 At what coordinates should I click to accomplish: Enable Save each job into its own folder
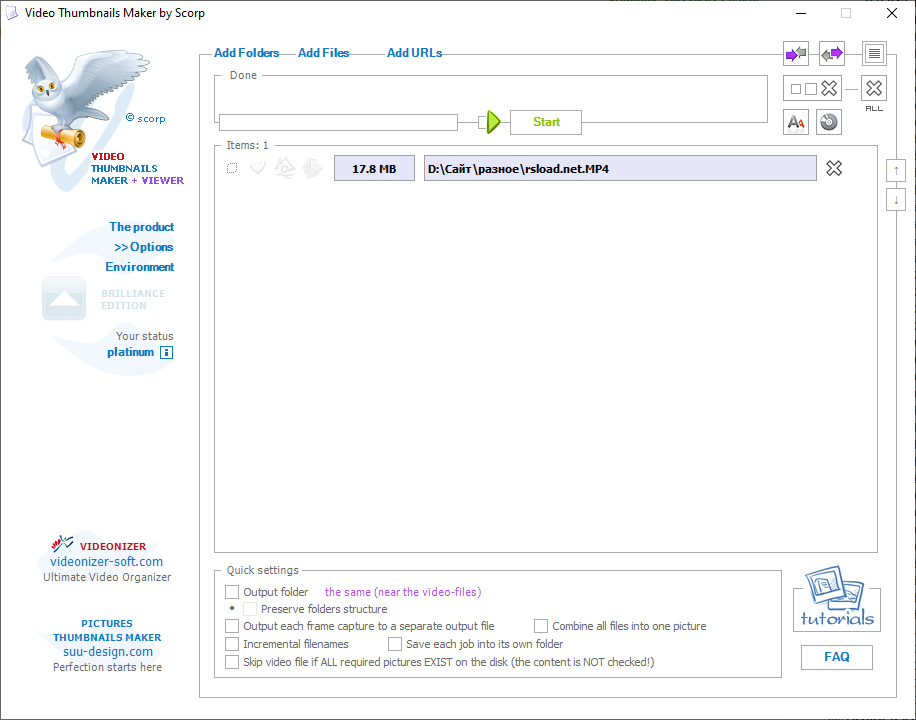(x=395, y=644)
